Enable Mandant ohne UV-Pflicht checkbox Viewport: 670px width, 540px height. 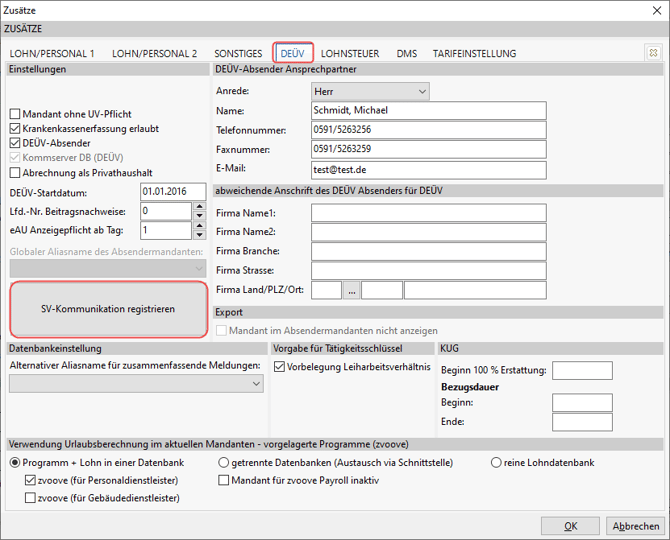click(15, 115)
